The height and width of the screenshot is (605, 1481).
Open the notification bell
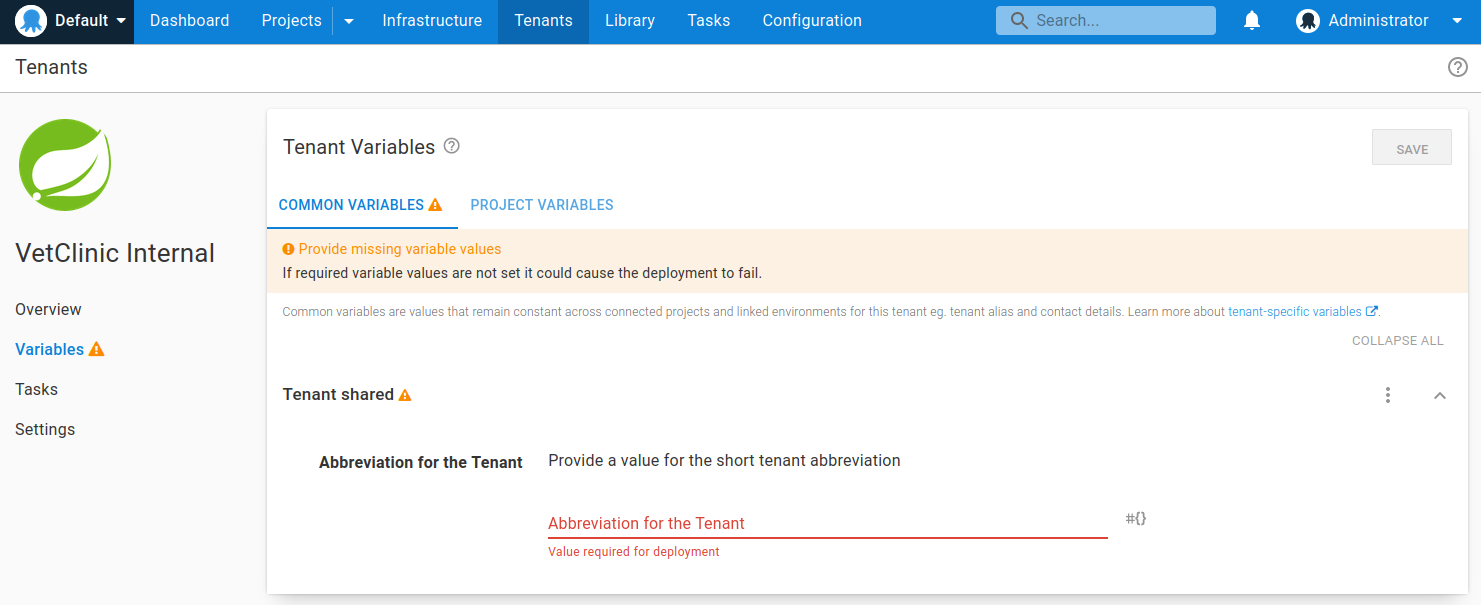pos(1251,19)
